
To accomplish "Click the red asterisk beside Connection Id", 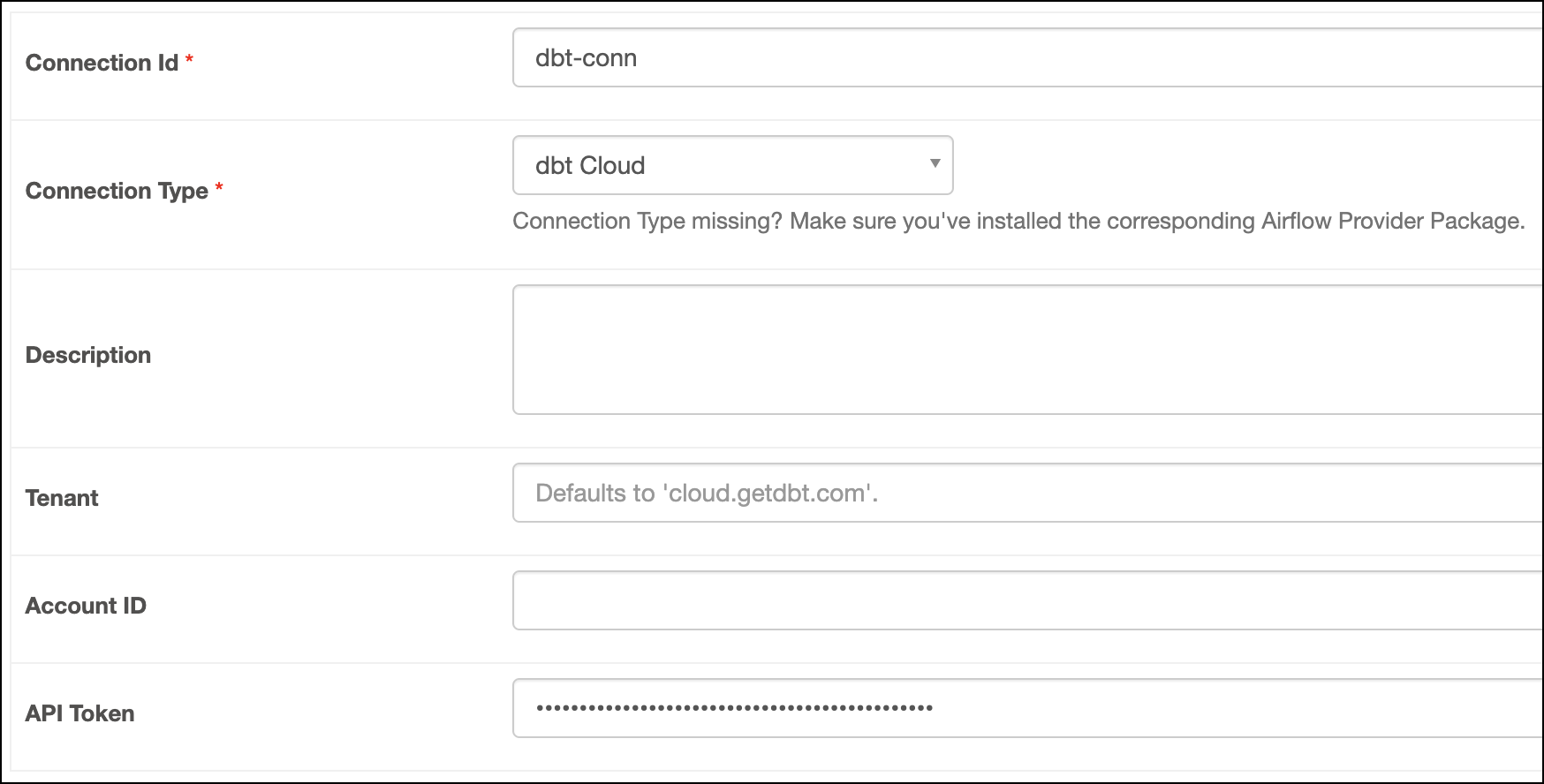I will coord(189,57).
